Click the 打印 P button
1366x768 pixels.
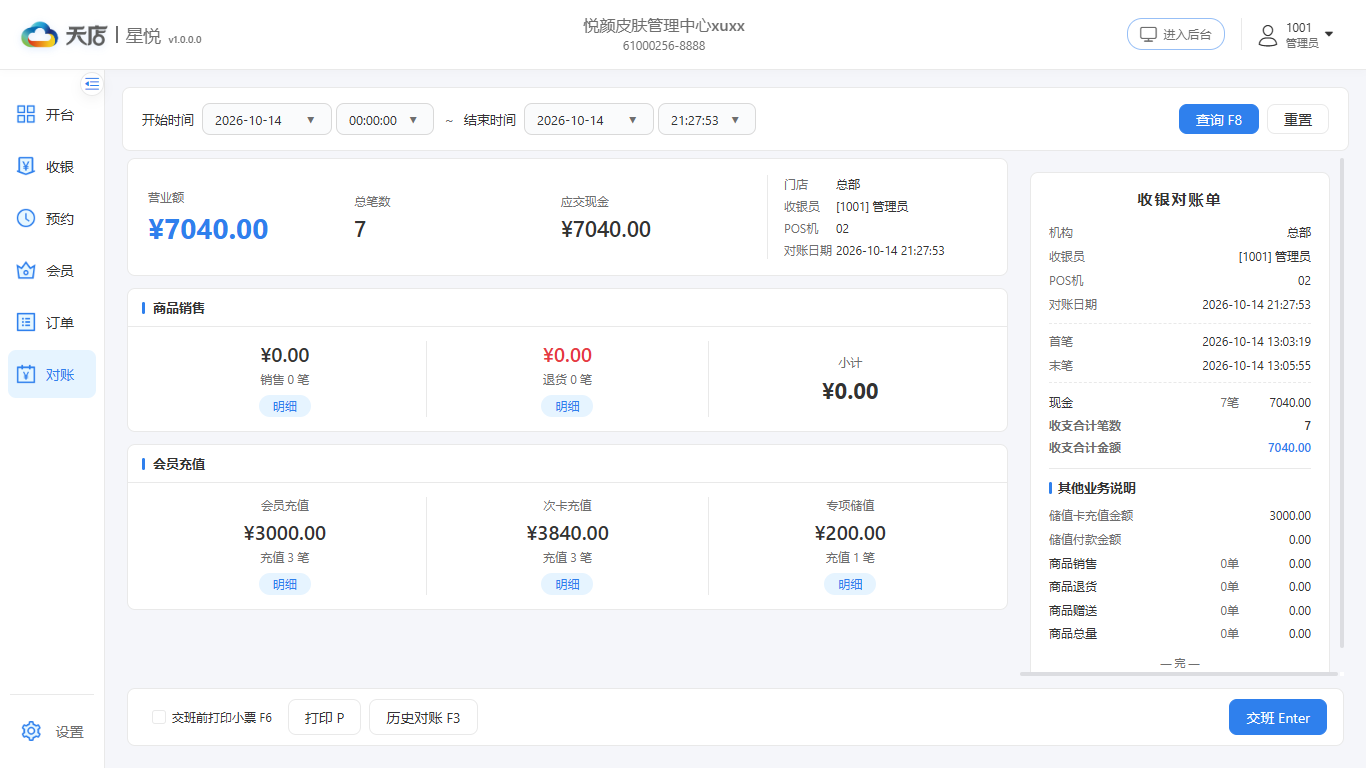point(325,717)
